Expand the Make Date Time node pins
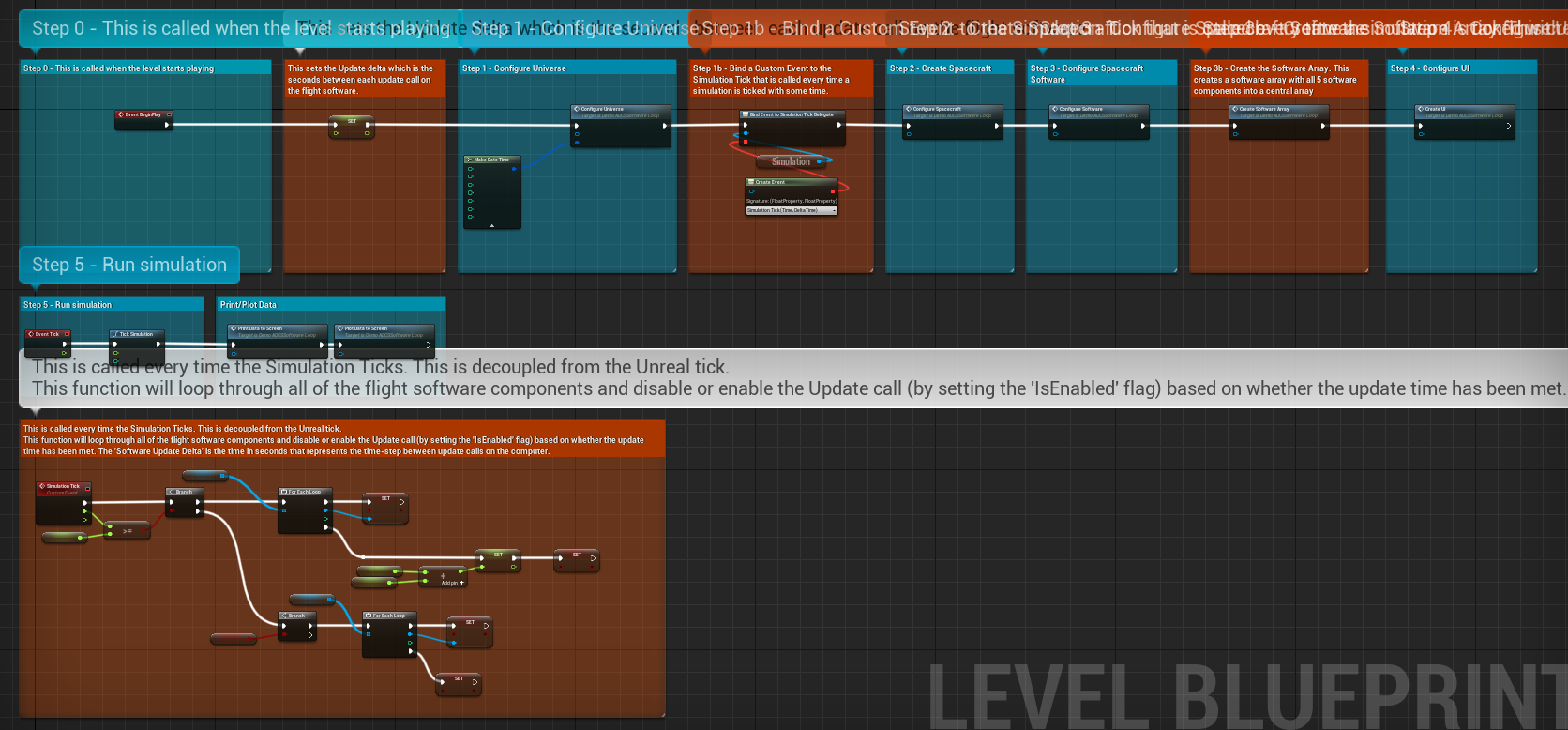 point(491,225)
